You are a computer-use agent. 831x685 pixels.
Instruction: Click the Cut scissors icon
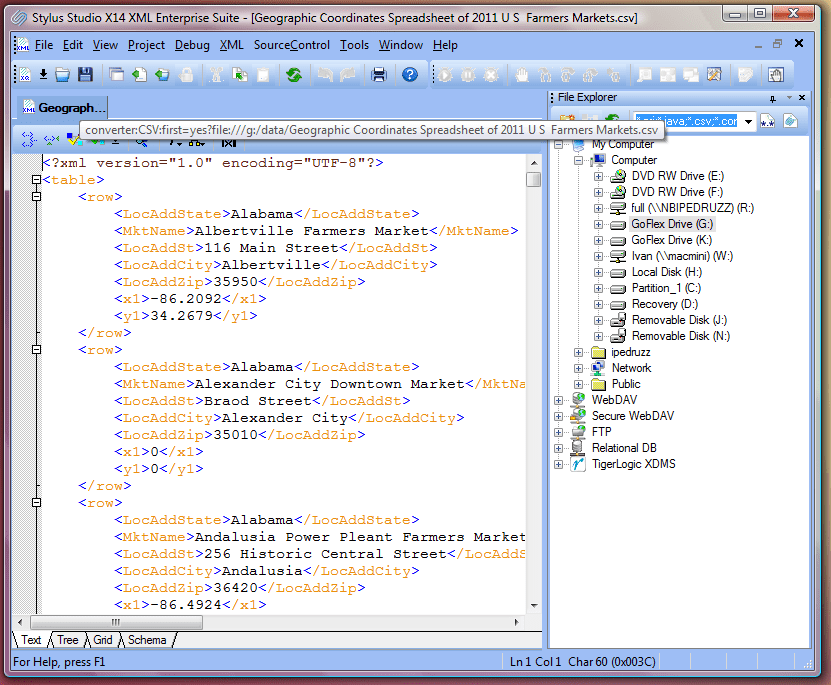pyautogui.click(x=216, y=75)
